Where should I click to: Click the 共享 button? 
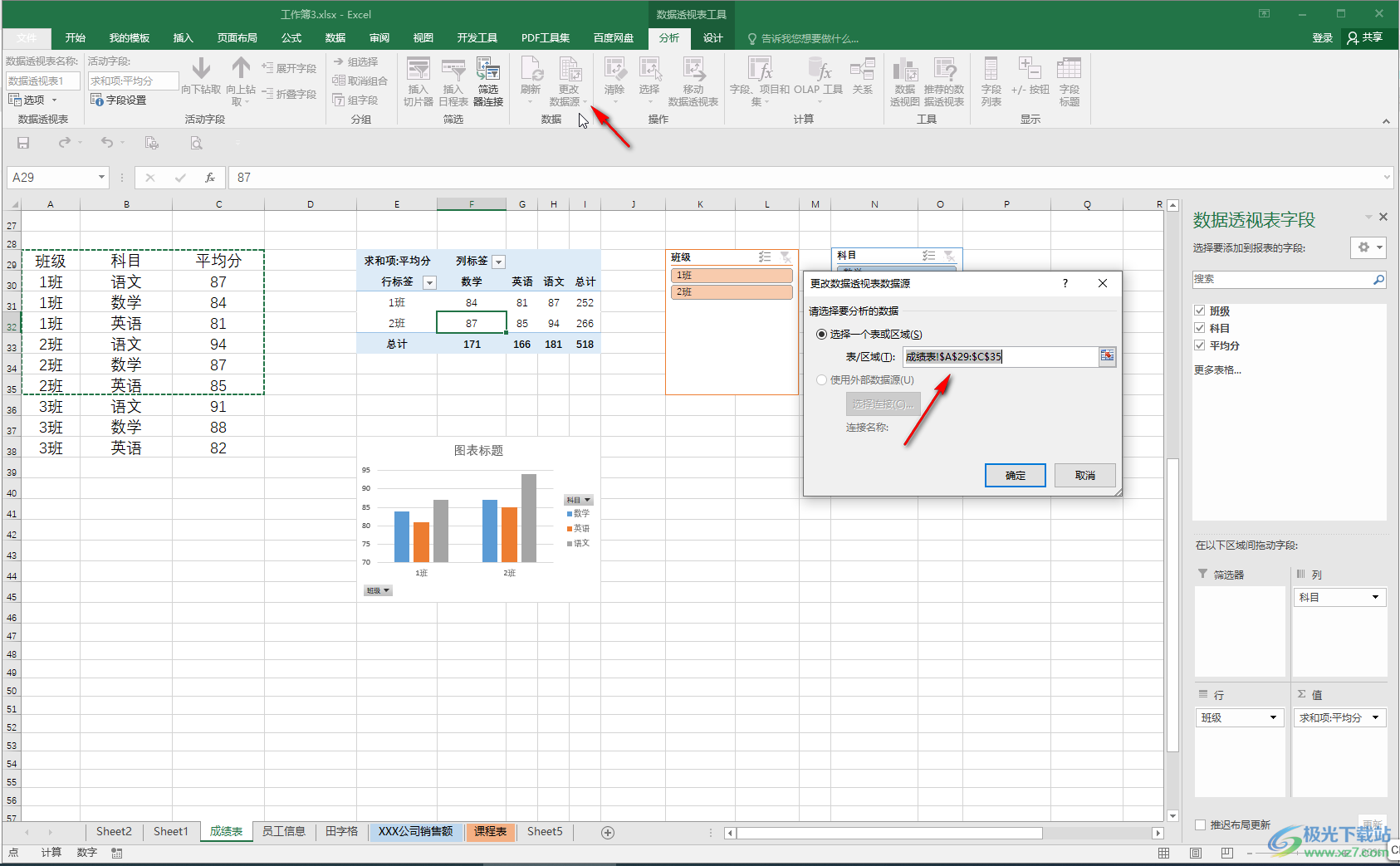click(1364, 38)
